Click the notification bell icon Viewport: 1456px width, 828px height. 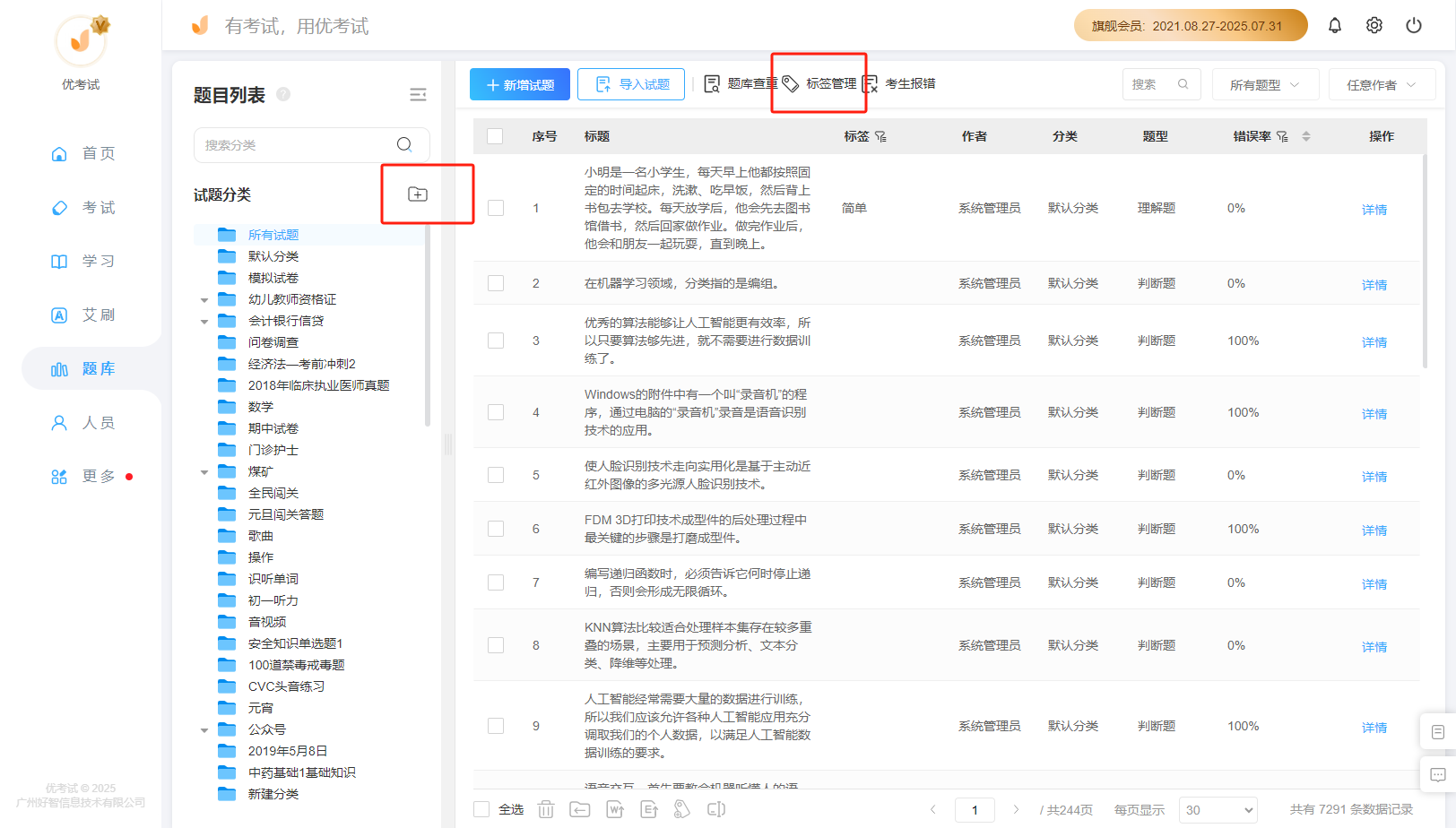[x=1335, y=26]
